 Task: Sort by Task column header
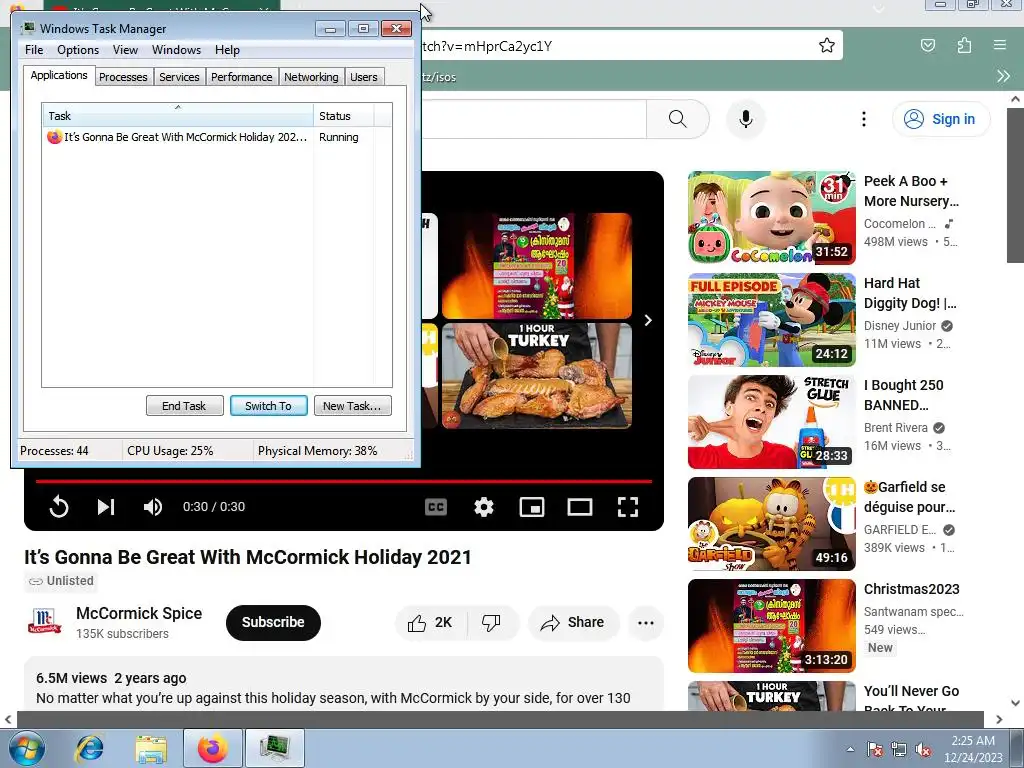[x=178, y=116]
